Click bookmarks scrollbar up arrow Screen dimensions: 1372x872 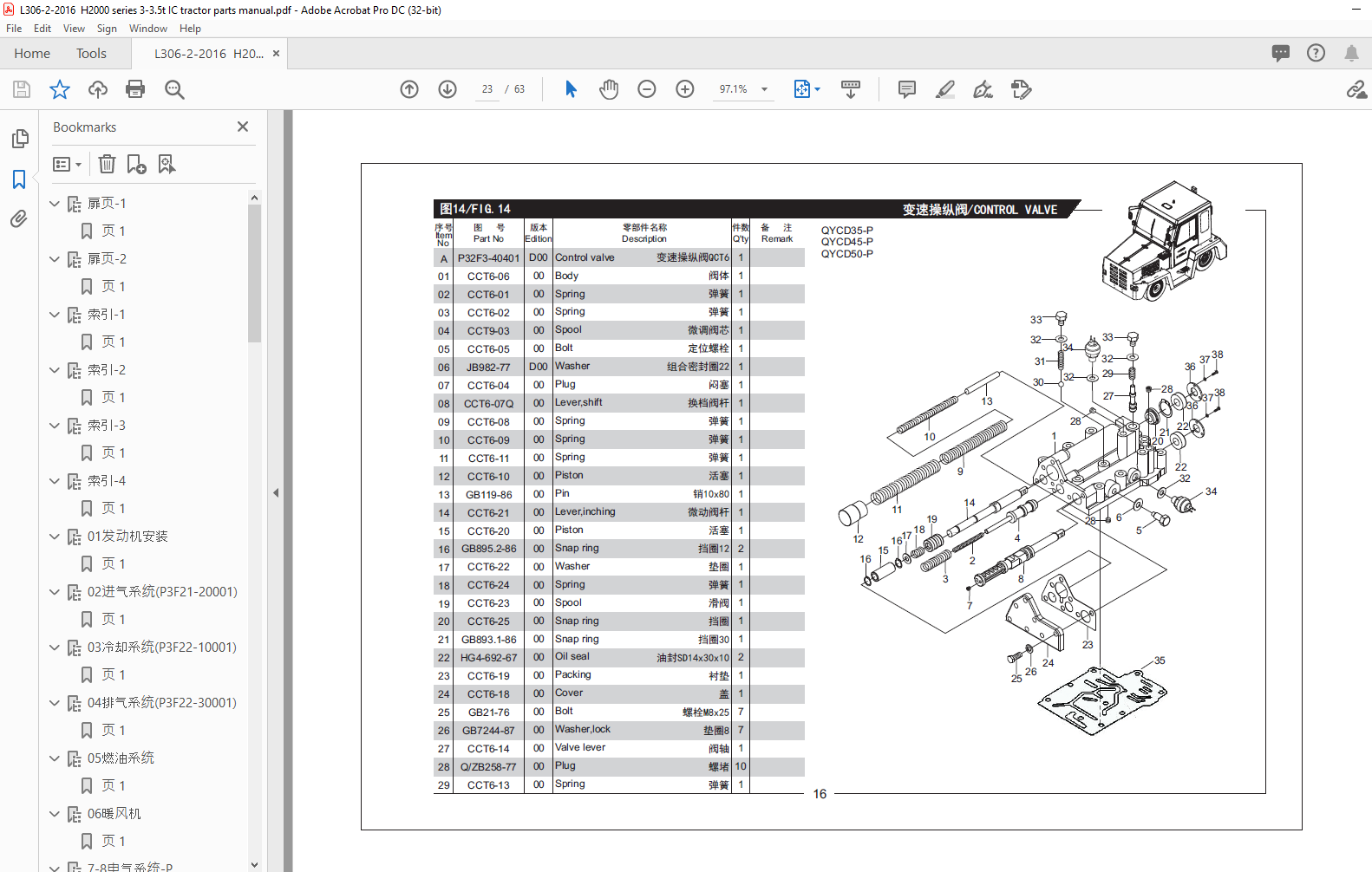(x=254, y=198)
